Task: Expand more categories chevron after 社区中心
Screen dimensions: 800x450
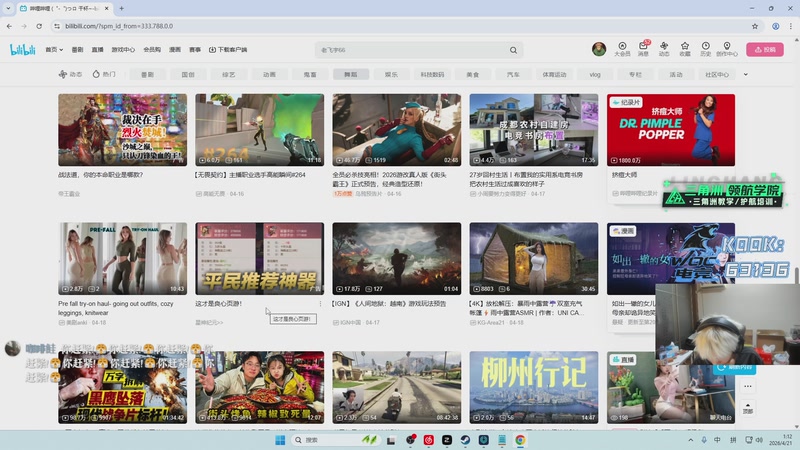Action: point(745,74)
